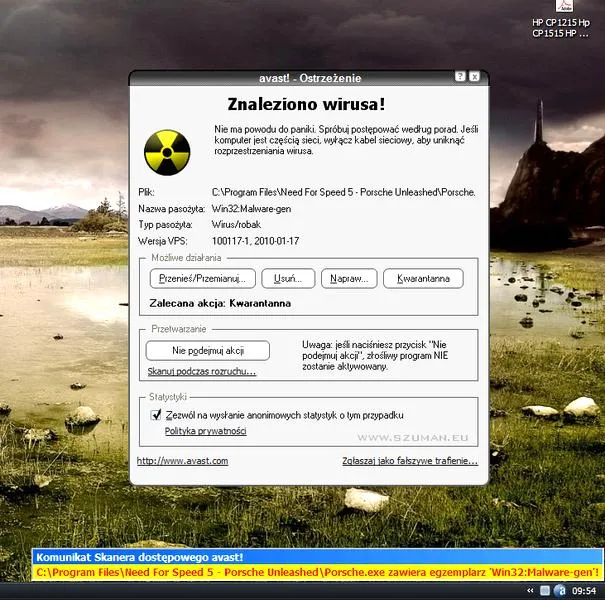Screen dimensions: 605x600
Task: Click the help question mark icon in title bar
Action: pyautogui.click(x=460, y=76)
